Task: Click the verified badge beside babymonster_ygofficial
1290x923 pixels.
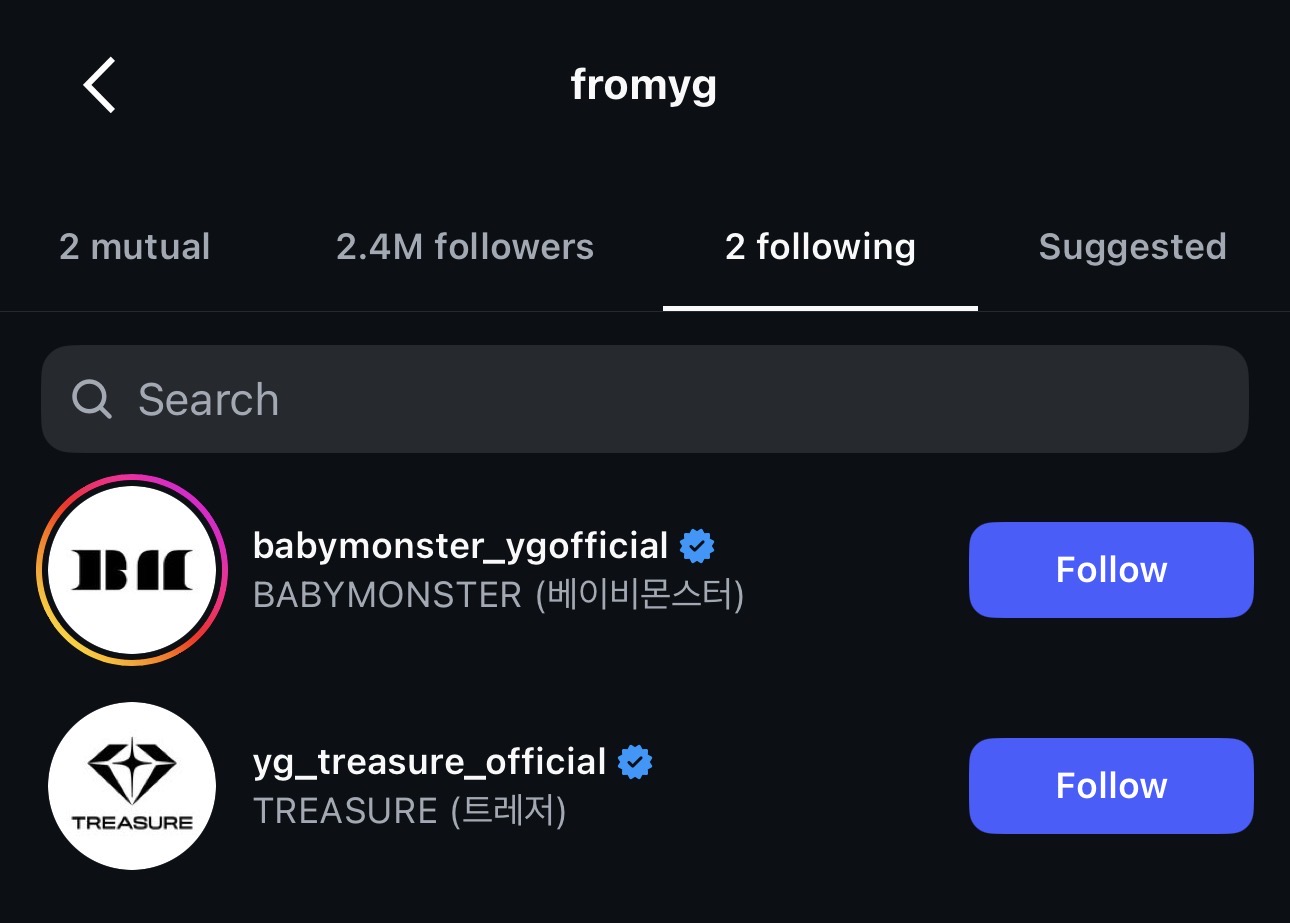Action: tap(697, 546)
